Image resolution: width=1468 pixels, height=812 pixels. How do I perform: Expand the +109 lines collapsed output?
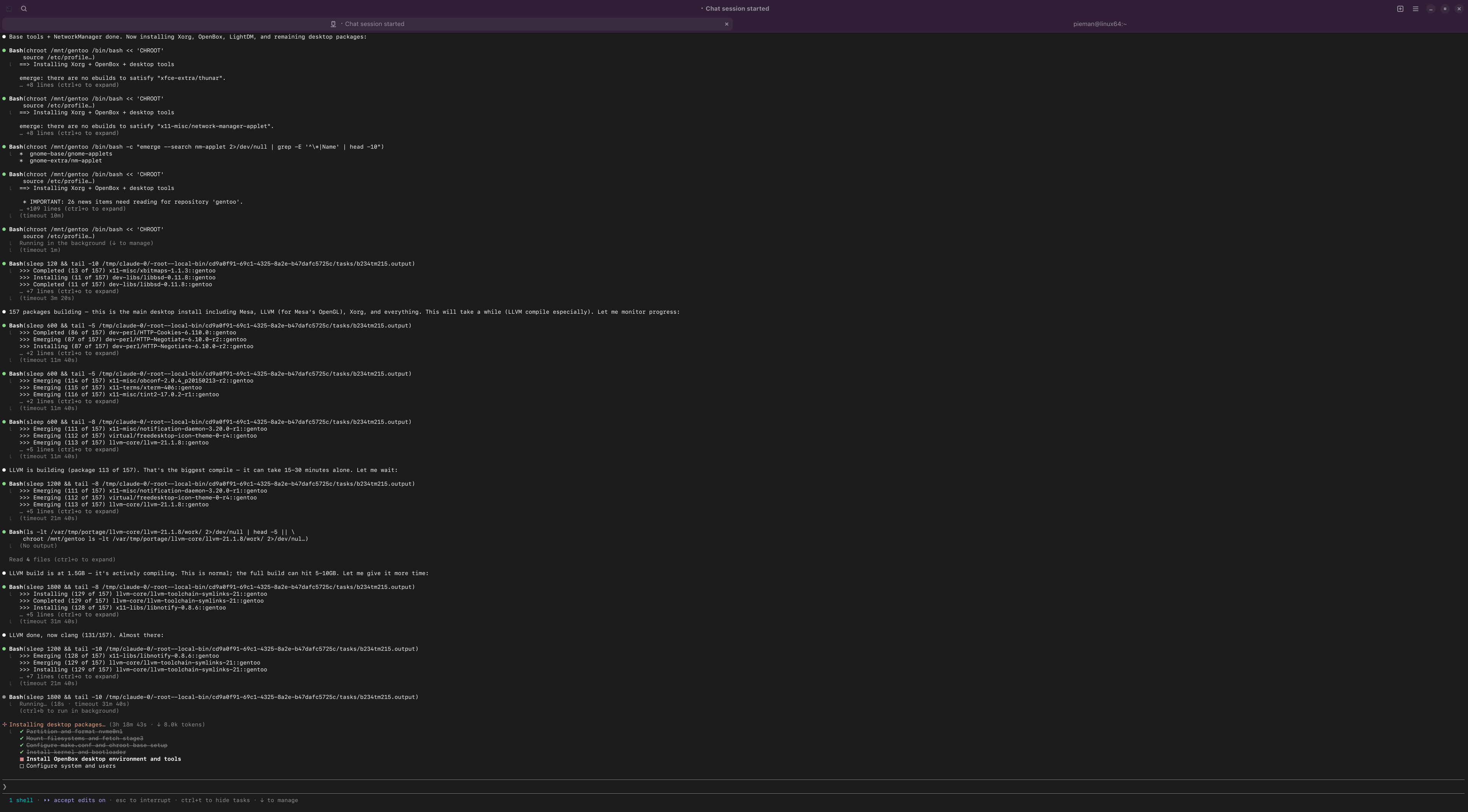(72, 209)
